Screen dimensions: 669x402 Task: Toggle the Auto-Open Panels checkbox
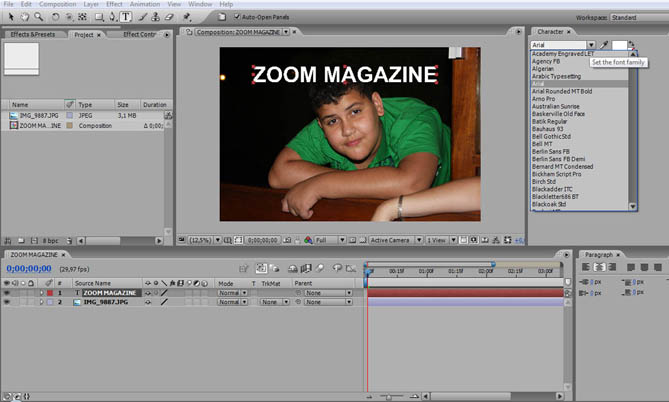click(x=236, y=17)
